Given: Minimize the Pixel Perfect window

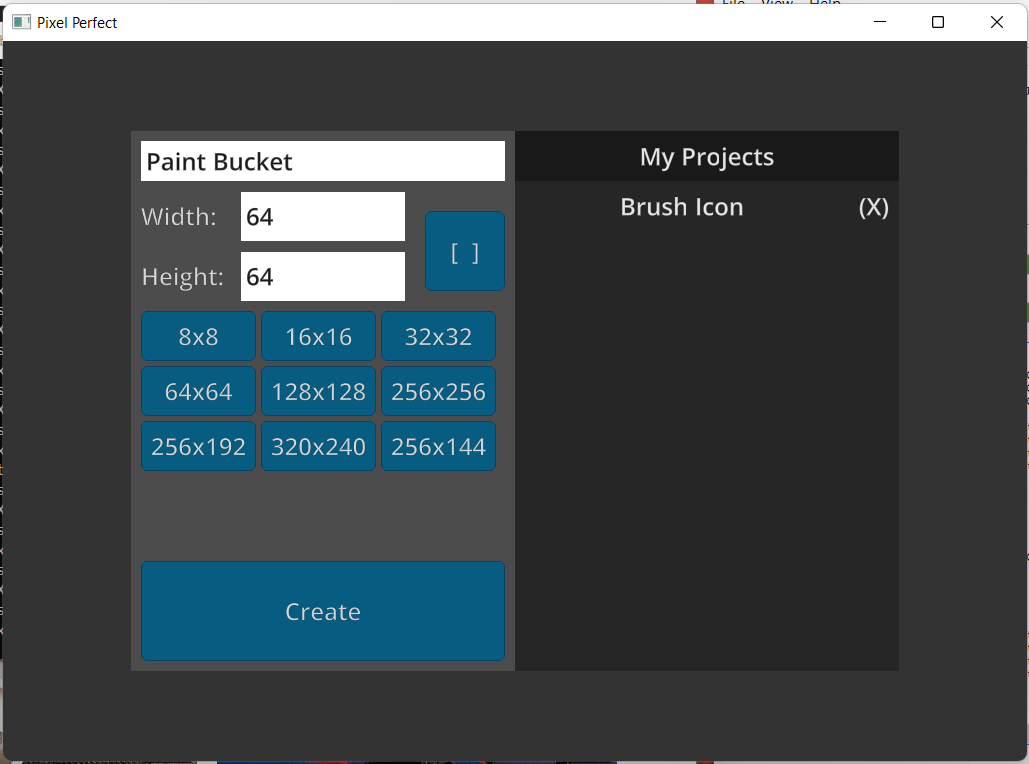Looking at the screenshot, I should click(880, 22).
